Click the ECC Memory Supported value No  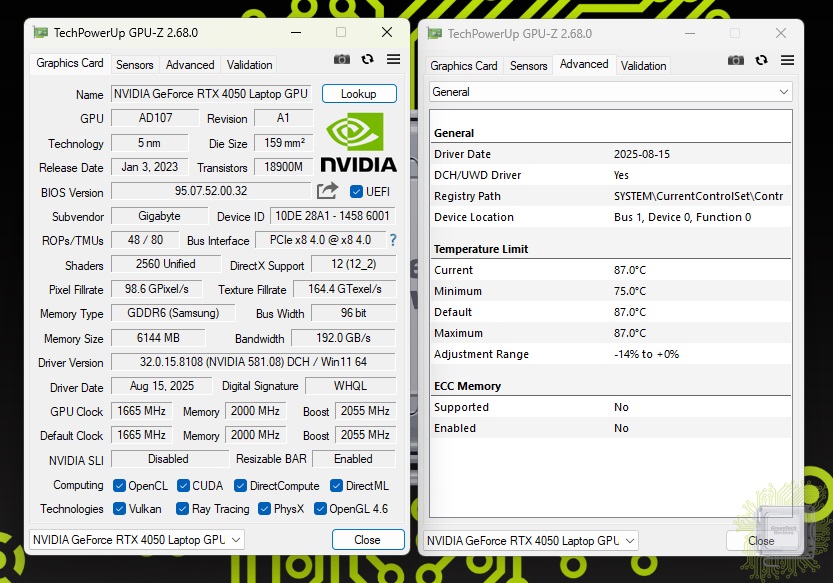coord(621,407)
